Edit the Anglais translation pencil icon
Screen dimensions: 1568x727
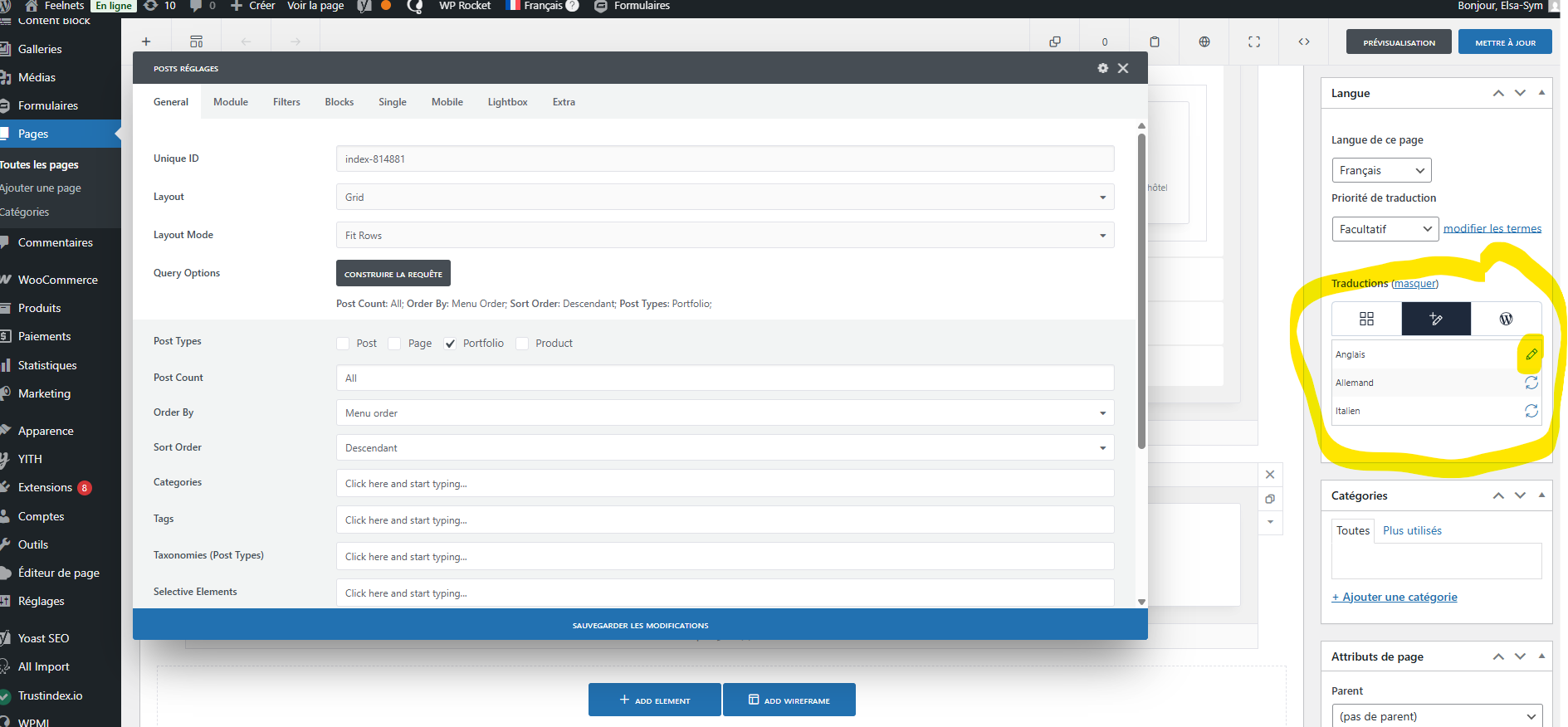1531,354
